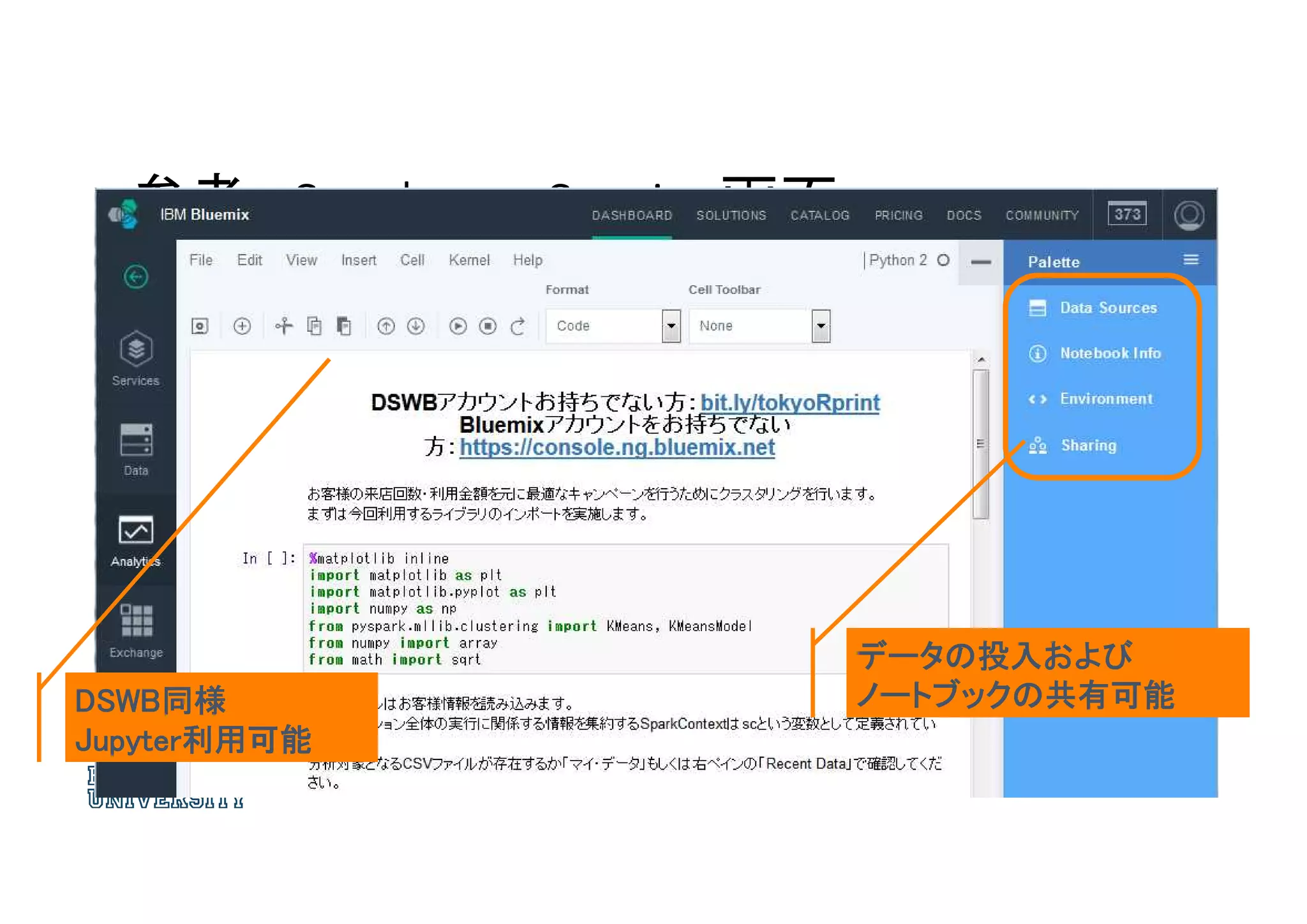Click the Python 2 kernel label

[x=898, y=260]
